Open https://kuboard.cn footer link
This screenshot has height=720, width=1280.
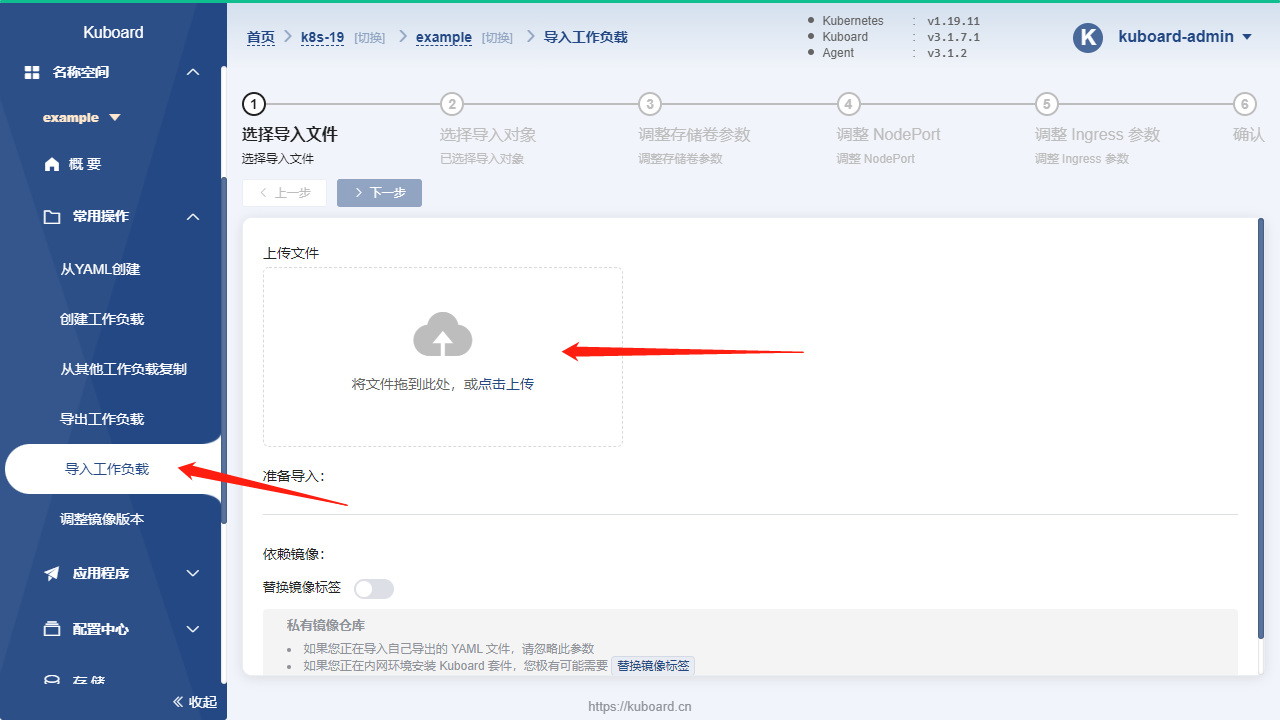(x=640, y=706)
